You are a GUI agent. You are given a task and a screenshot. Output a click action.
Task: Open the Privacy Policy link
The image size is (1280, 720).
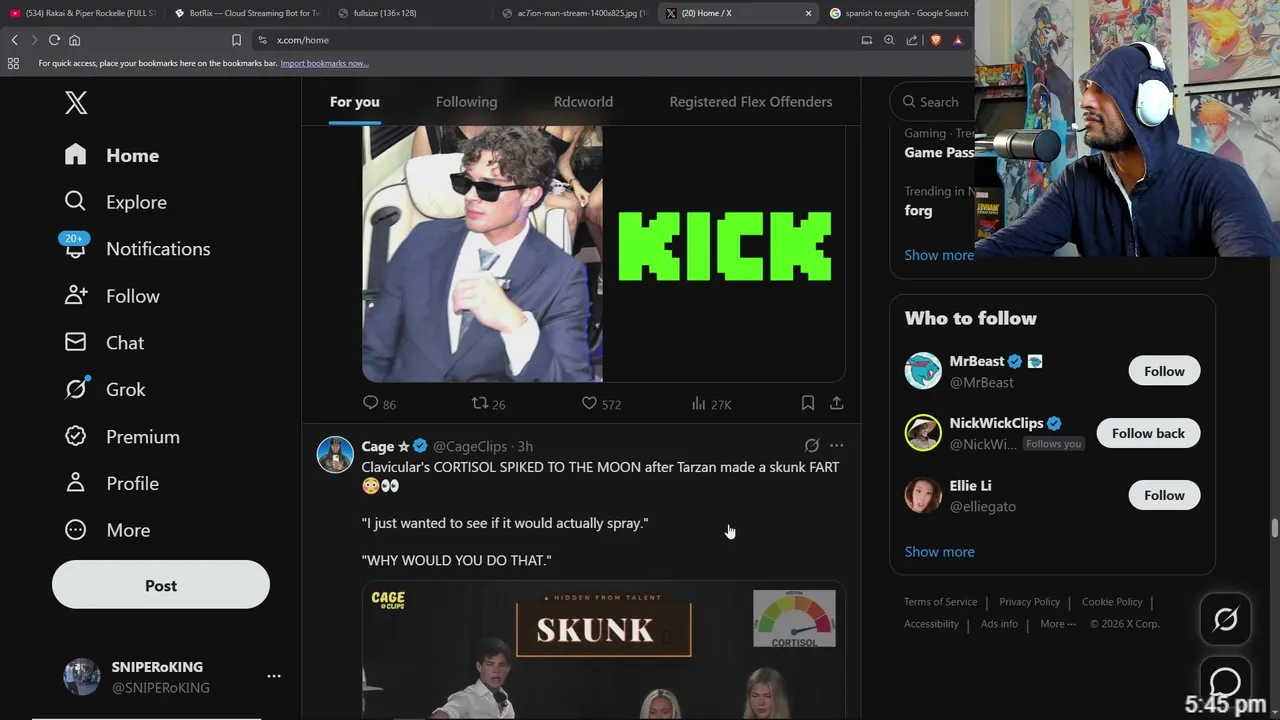pyautogui.click(x=1029, y=602)
